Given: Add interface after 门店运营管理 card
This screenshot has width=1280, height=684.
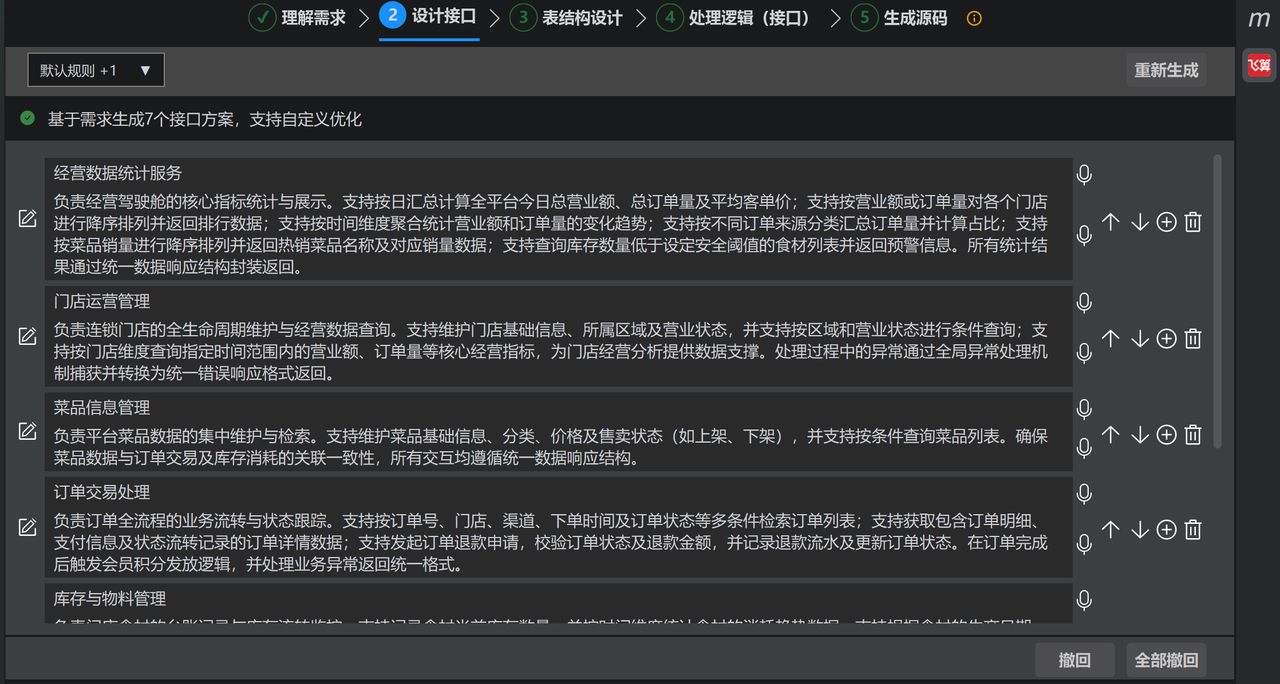Looking at the screenshot, I should [x=1166, y=339].
